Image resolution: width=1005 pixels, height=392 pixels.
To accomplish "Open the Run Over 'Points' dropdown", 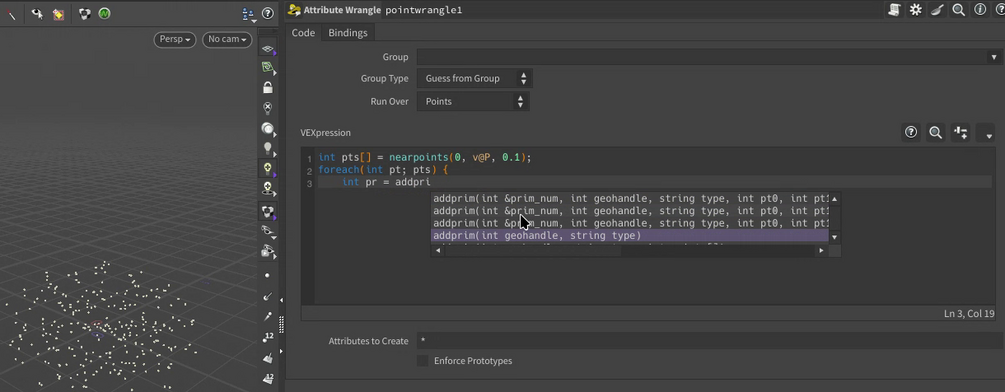I will [473, 101].
